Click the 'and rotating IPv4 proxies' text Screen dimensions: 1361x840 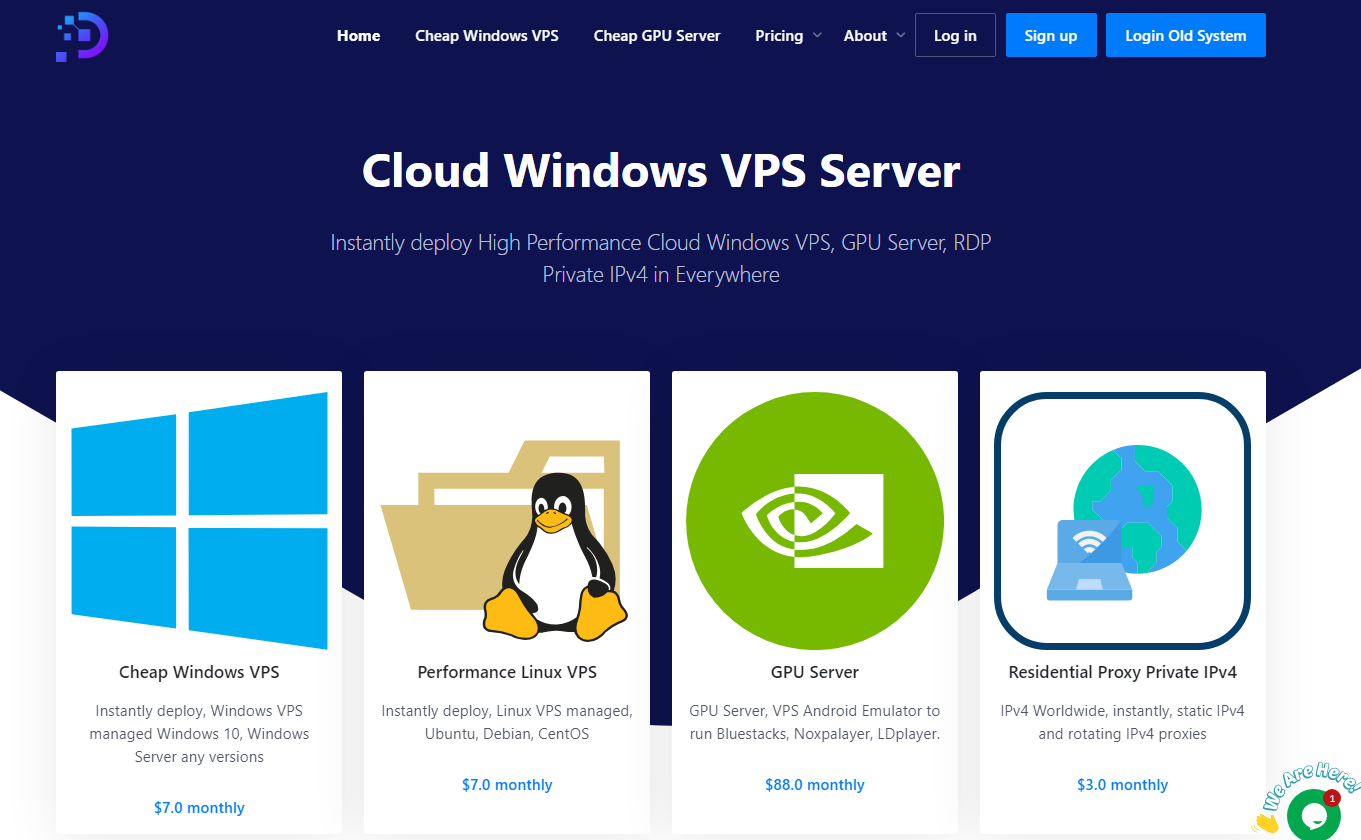pos(1123,734)
